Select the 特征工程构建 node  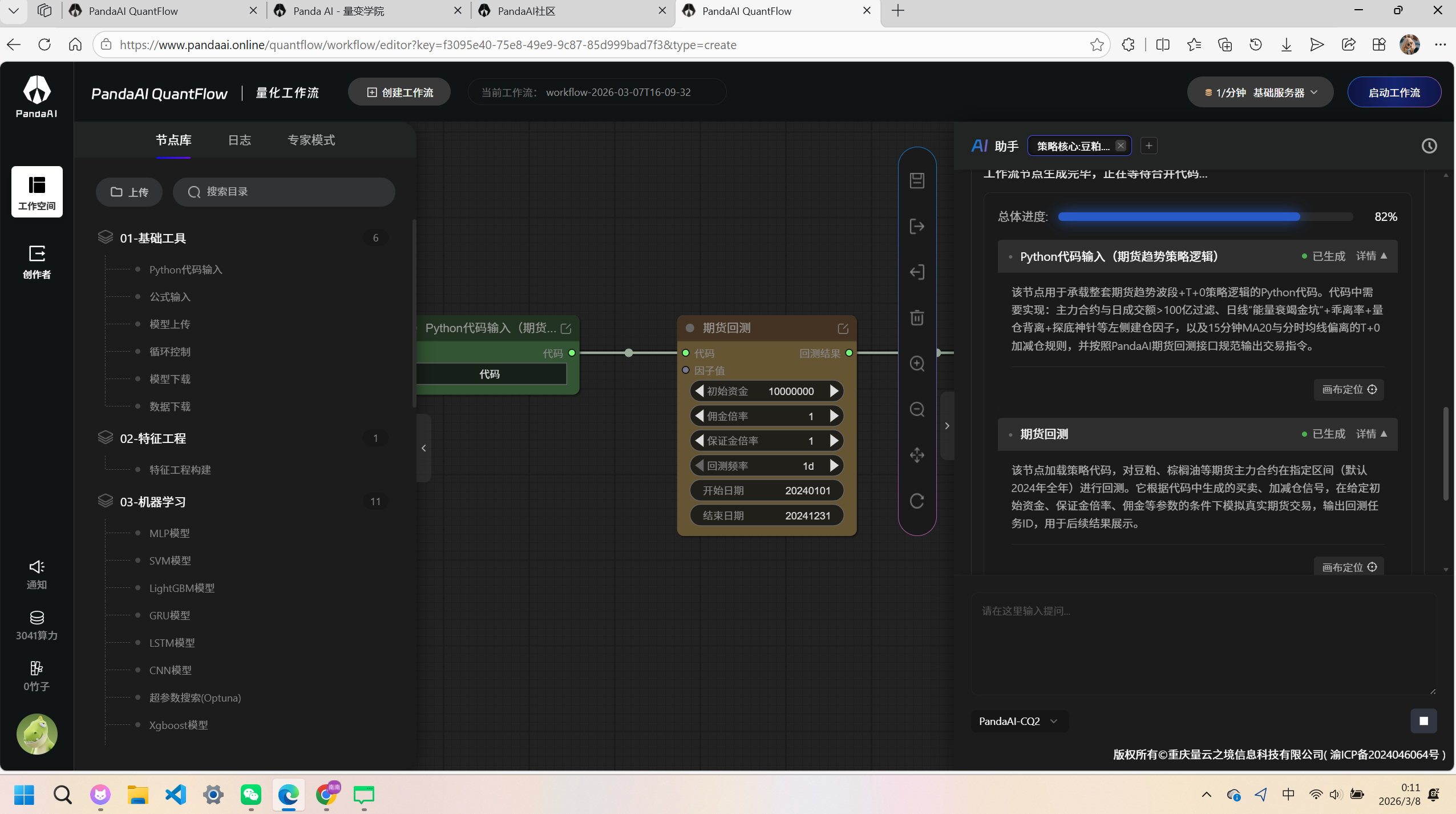[180, 470]
